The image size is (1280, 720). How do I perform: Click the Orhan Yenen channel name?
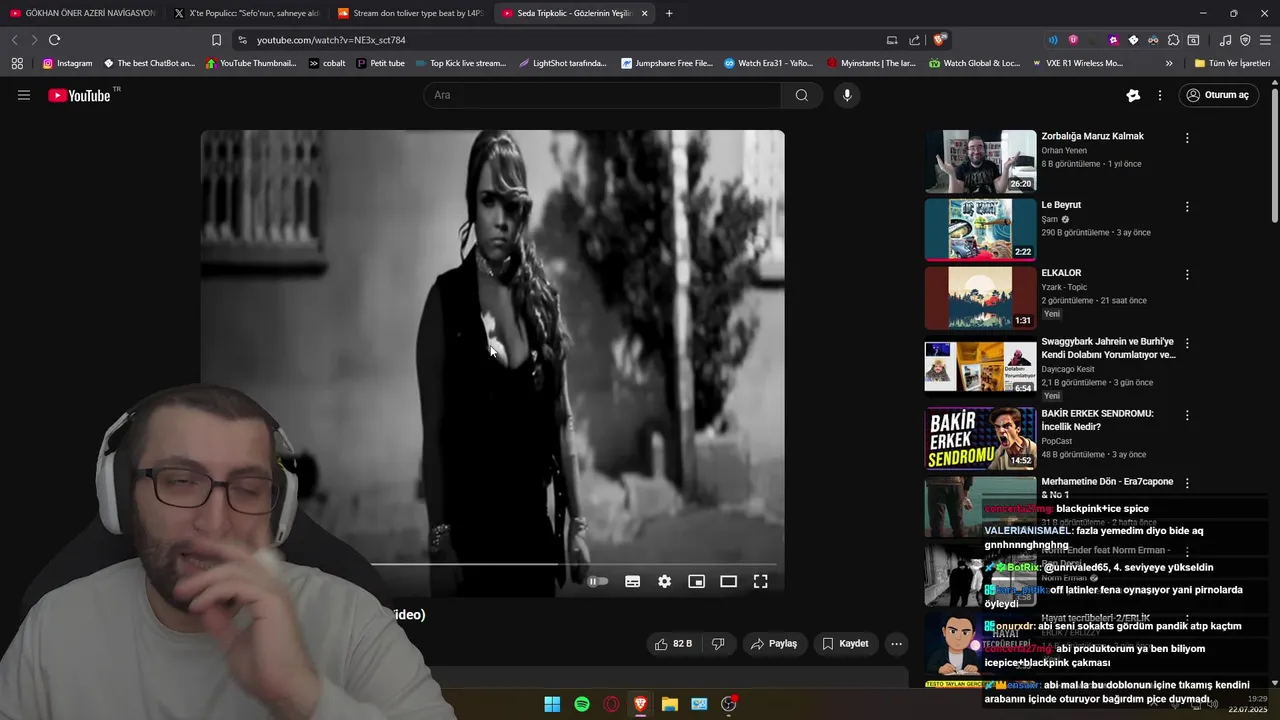coord(1064,150)
